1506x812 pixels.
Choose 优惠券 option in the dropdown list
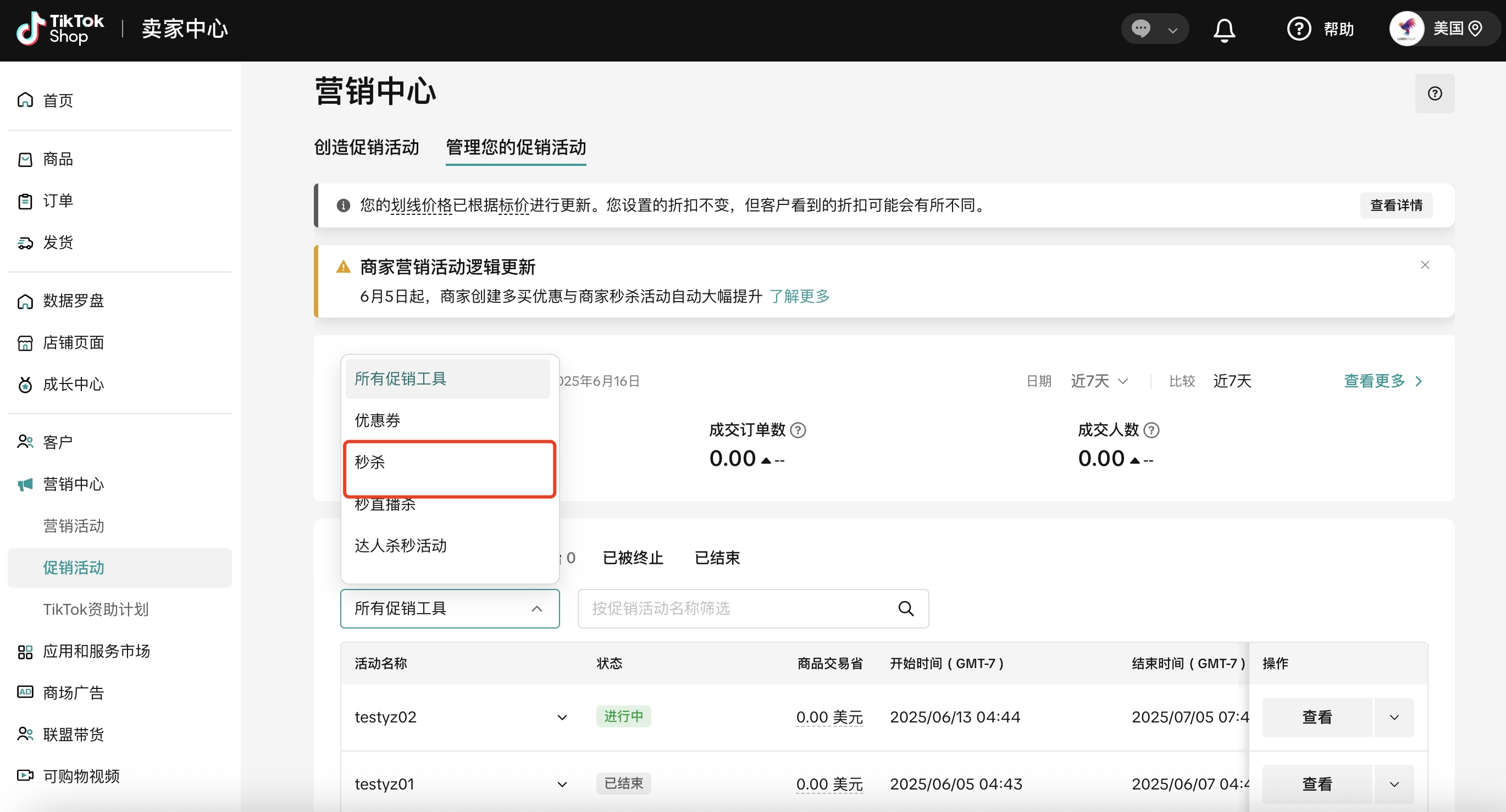click(x=378, y=421)
